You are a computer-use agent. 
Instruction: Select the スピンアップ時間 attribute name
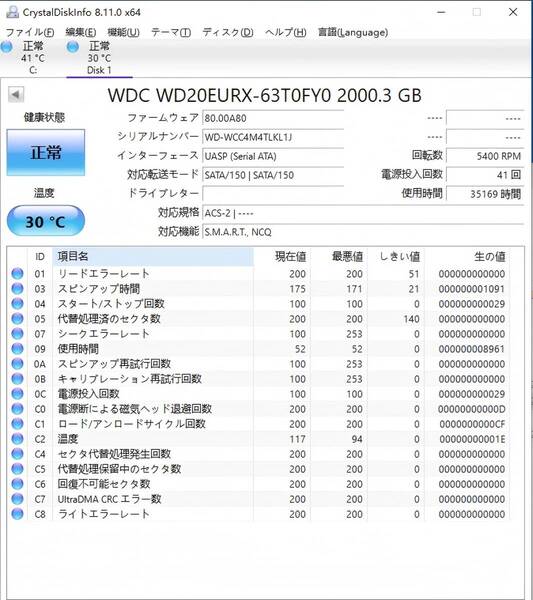tap(99, 289)
